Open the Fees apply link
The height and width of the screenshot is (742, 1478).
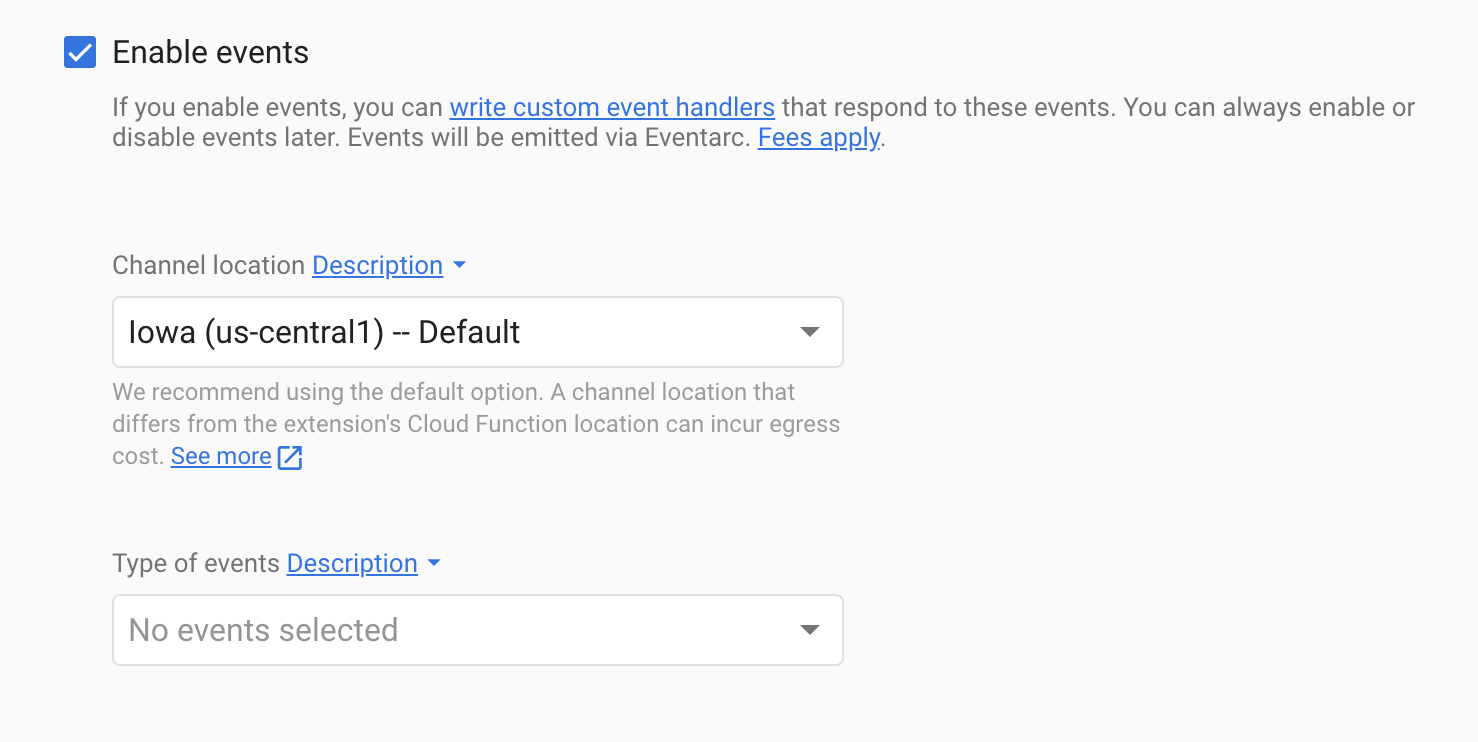pos(819,138)
